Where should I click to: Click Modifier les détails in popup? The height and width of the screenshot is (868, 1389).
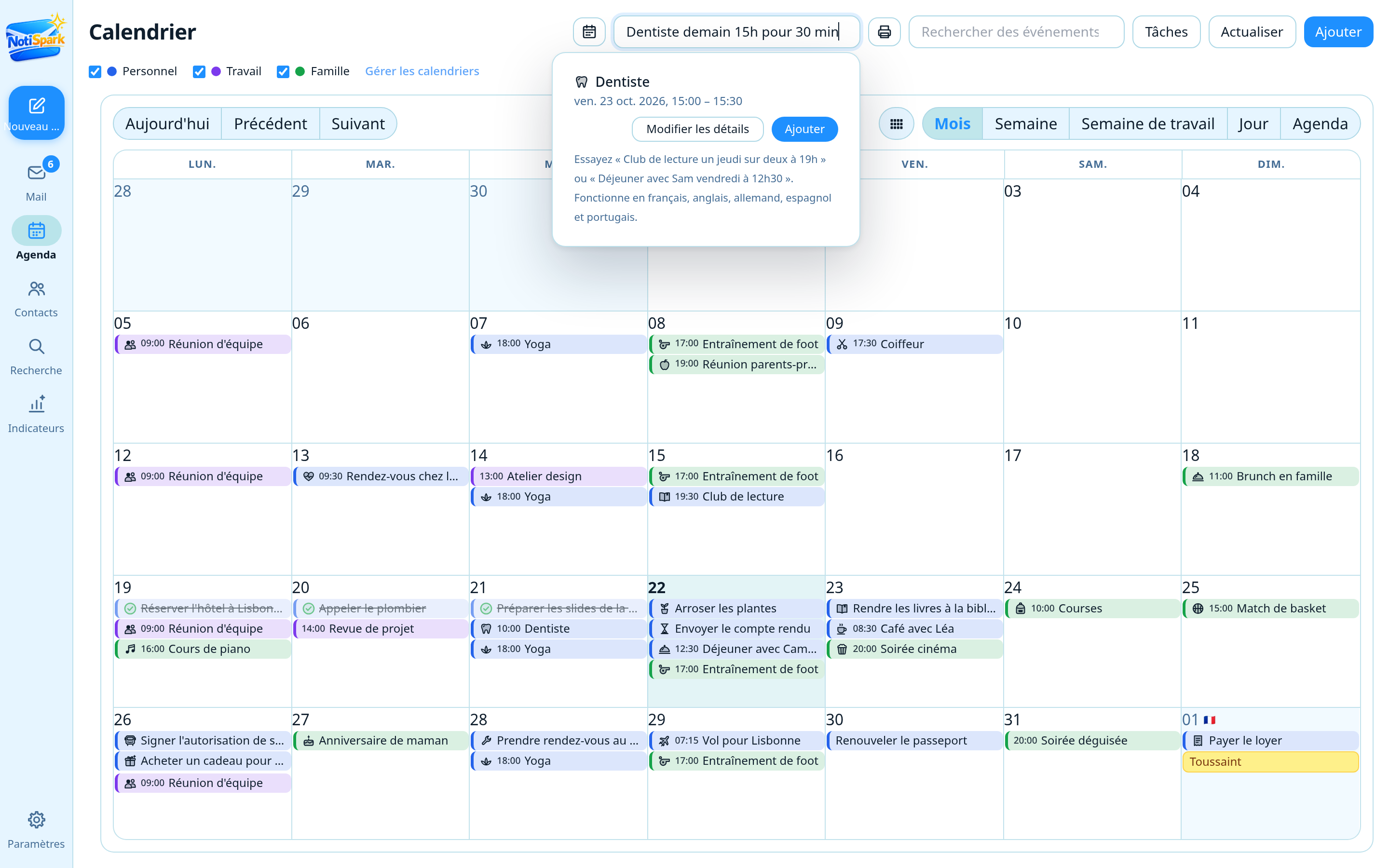pyautogui.click(x=697, y=129)
